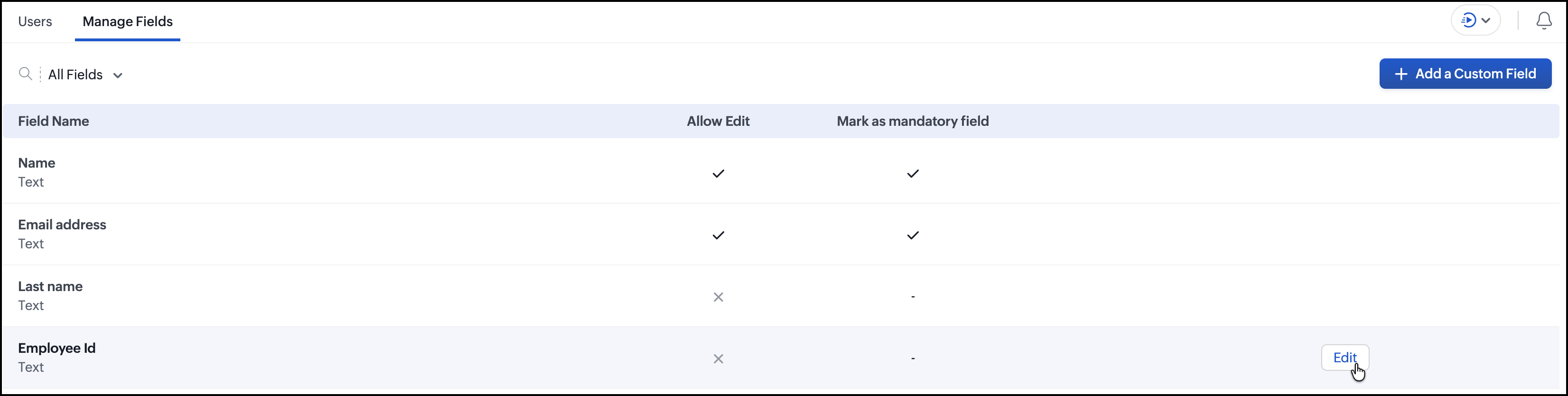This screenshot has height=396, width=1568.
Task: Open the chevron next to quick actions icon
Action: point(1486,20)
